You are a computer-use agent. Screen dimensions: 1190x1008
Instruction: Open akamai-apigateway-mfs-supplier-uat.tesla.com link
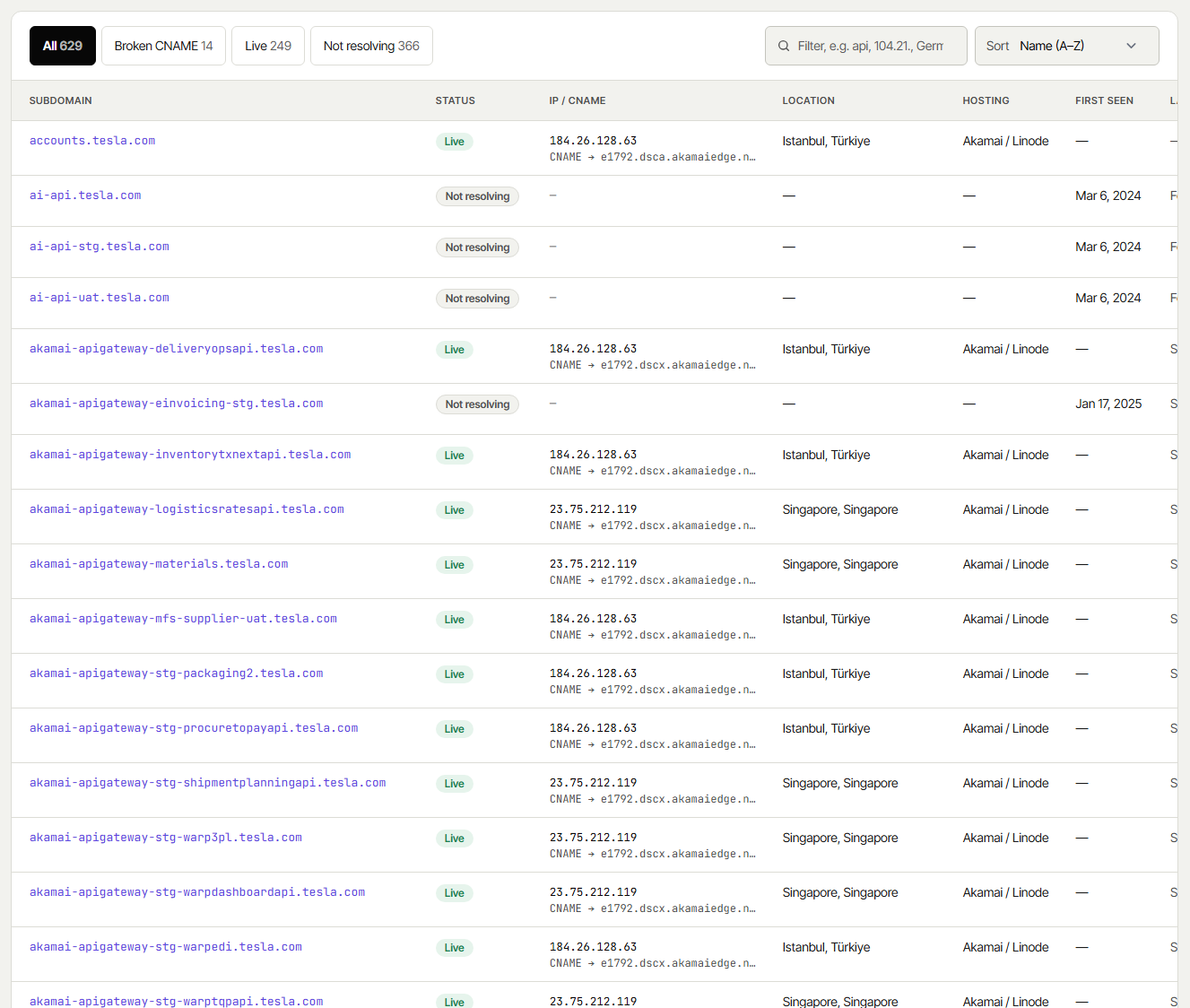click(183, 619)
